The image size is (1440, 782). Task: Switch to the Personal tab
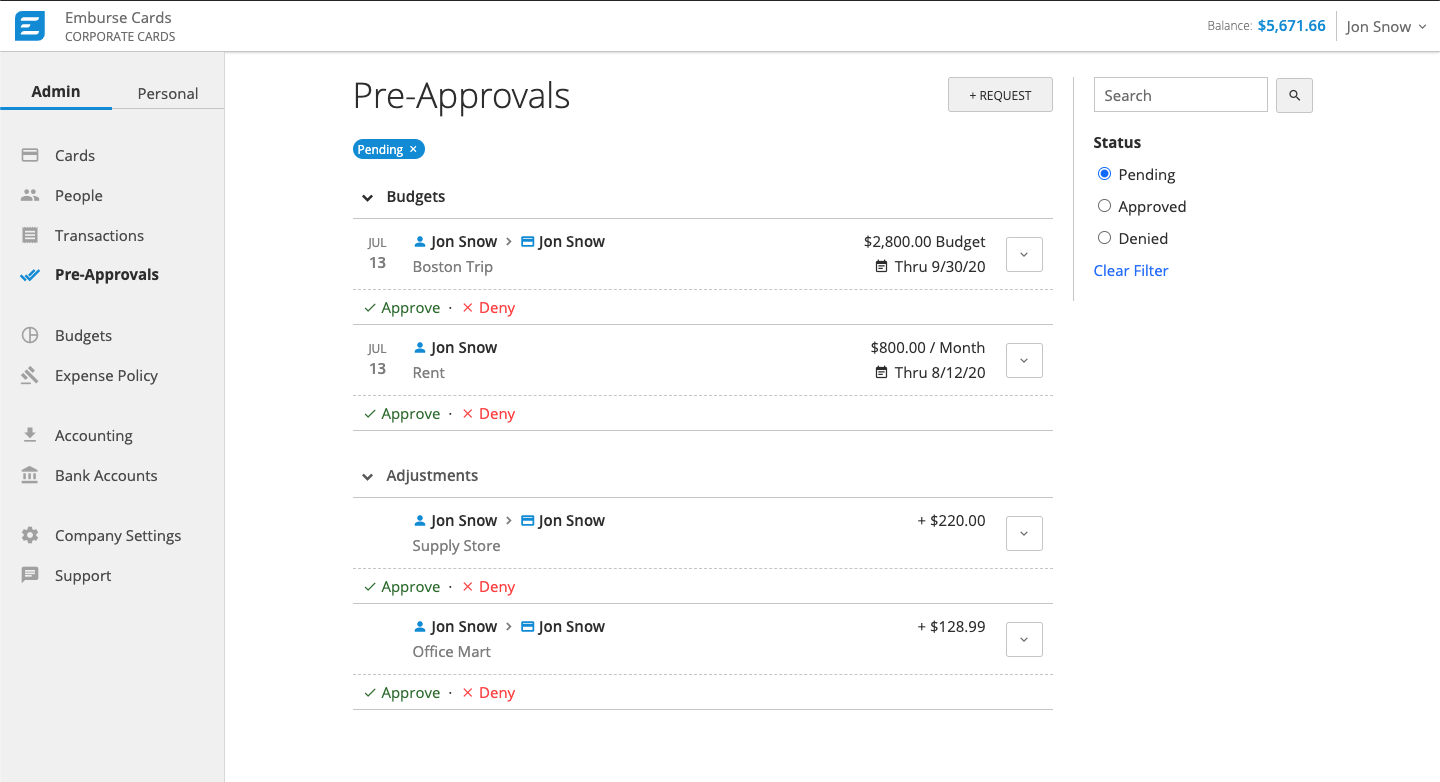pos(166,93)
